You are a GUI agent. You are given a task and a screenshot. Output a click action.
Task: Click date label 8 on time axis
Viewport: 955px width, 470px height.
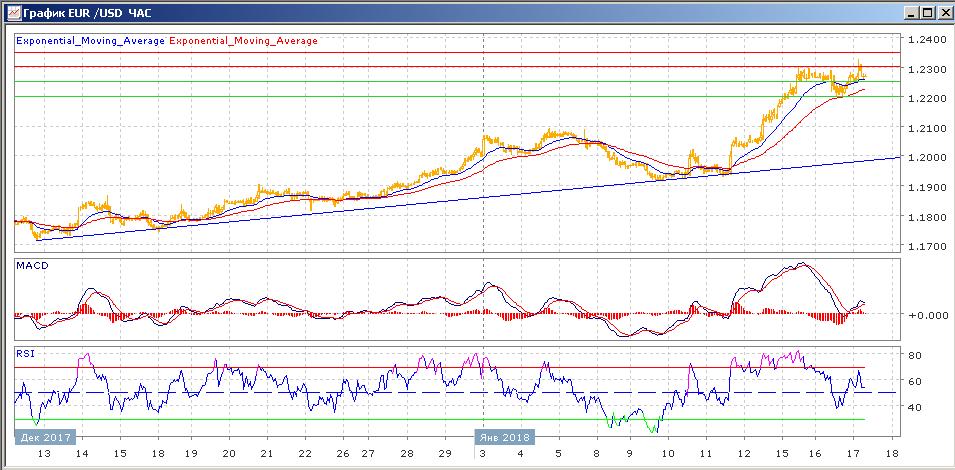click(x=597, y=454)
